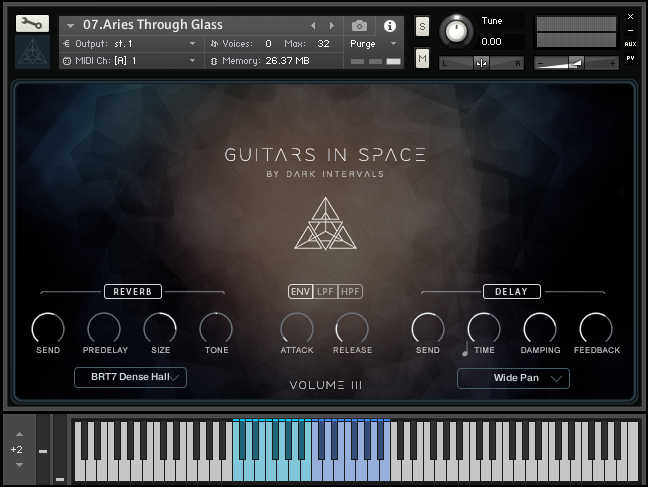Viewport: 648px width, 487px height.
Task: Toggle delay tempo sync note icon
Action: coord(465,350)
